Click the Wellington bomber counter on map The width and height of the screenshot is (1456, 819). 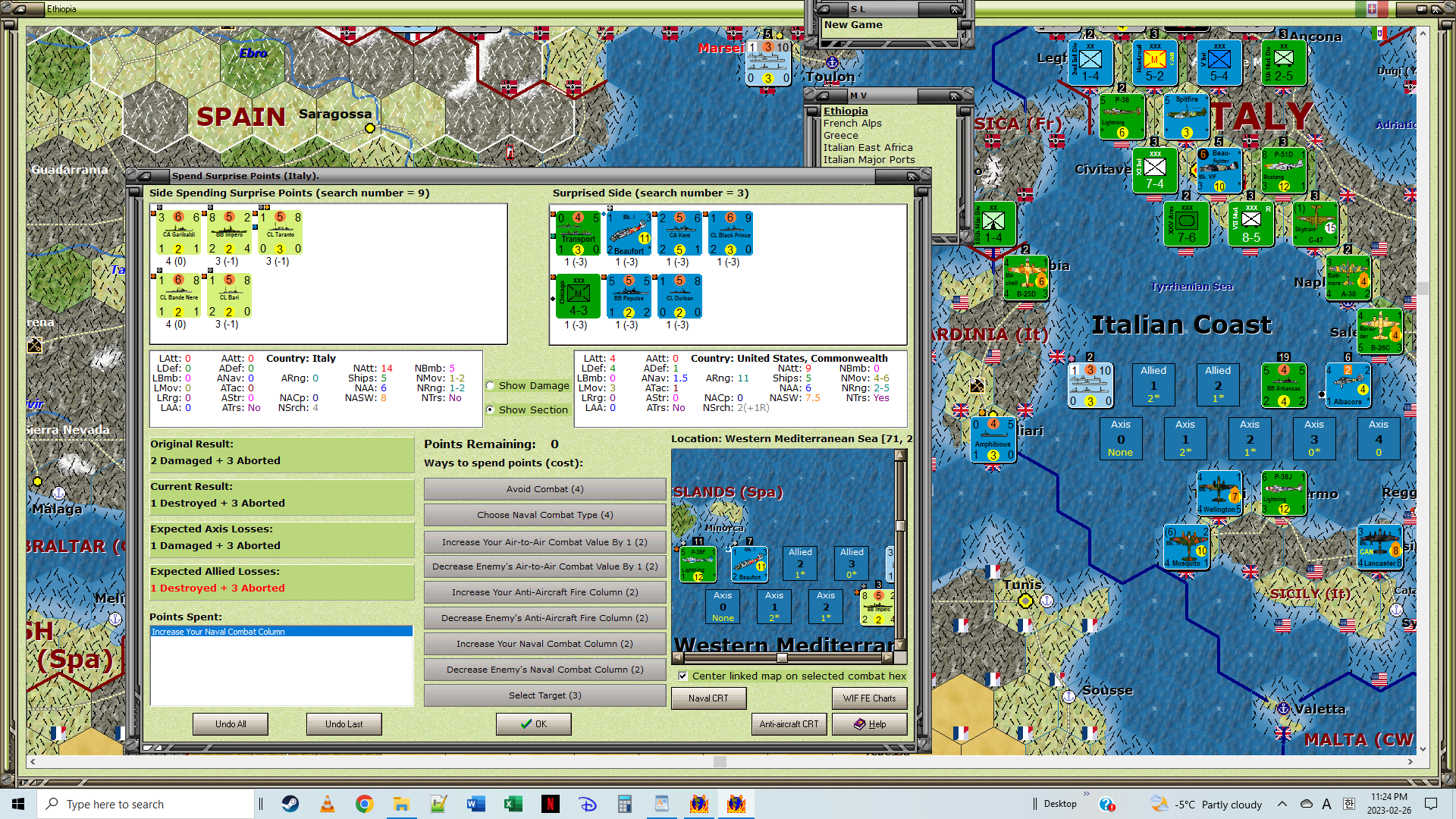(1219, 493)
